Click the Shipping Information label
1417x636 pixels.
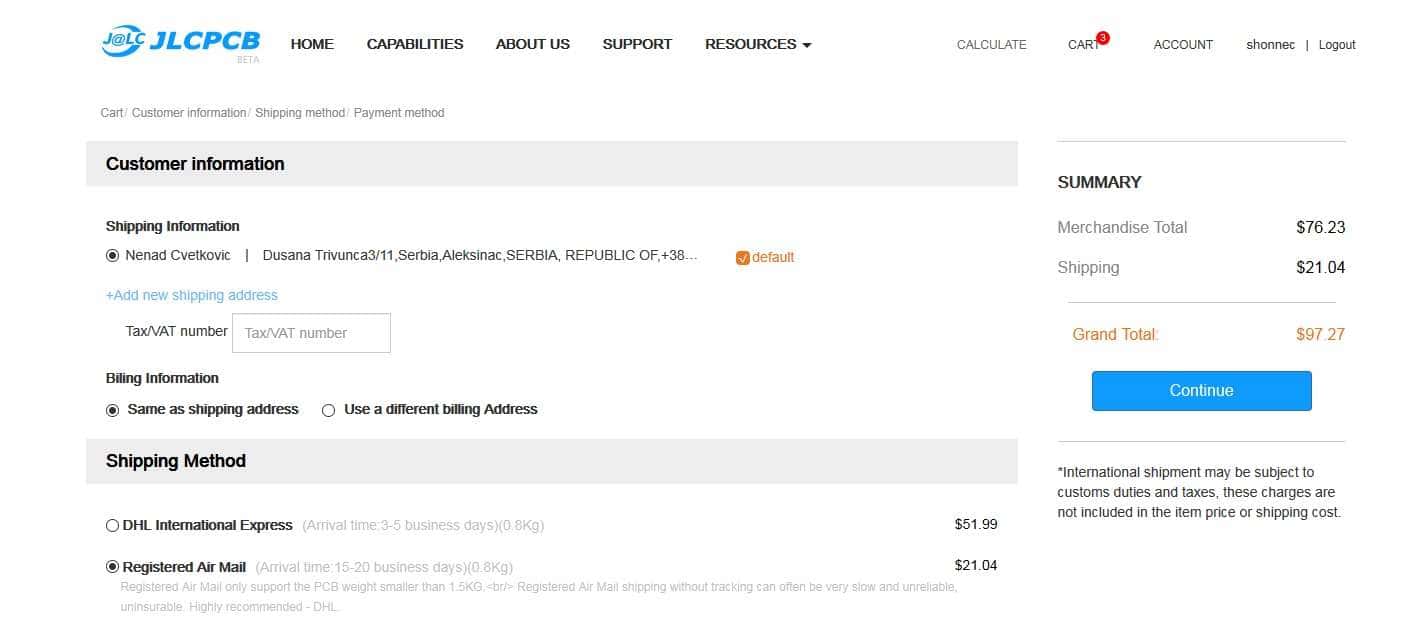coord(173,226)
